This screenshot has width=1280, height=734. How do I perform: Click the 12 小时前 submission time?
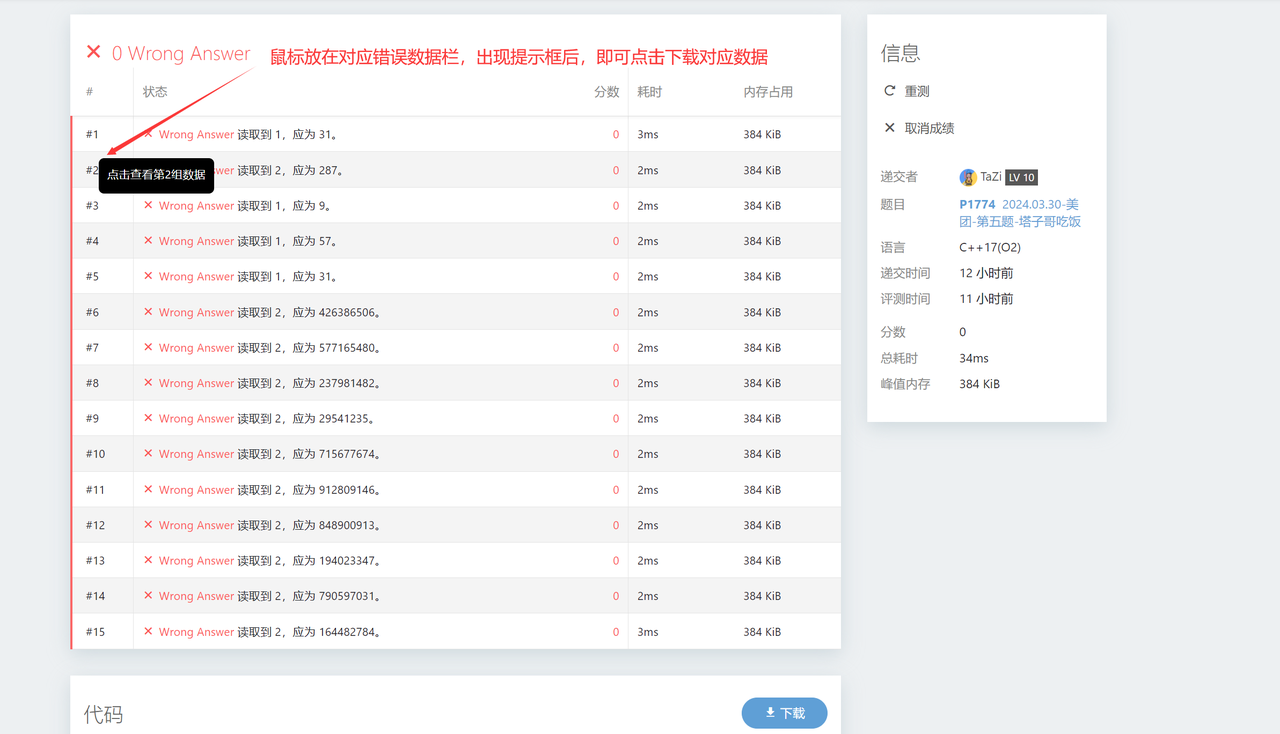click(986, 273)
